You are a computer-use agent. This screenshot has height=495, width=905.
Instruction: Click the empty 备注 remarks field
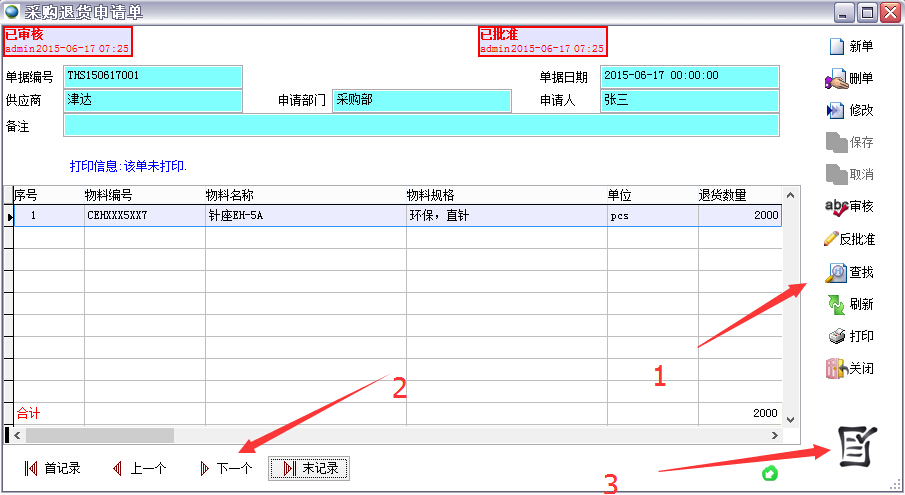420,125
